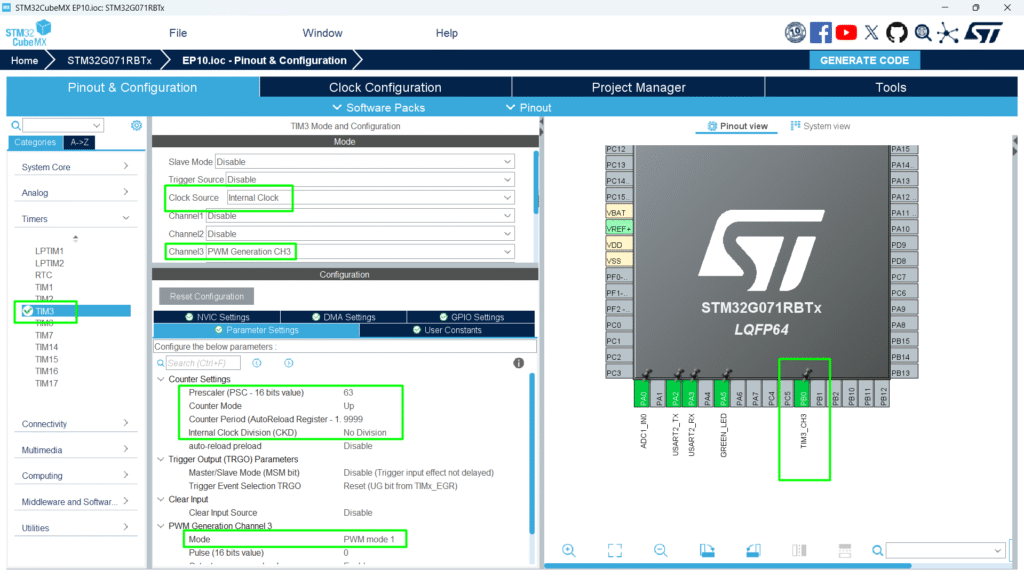Zoom out of the pinout view

660,550
